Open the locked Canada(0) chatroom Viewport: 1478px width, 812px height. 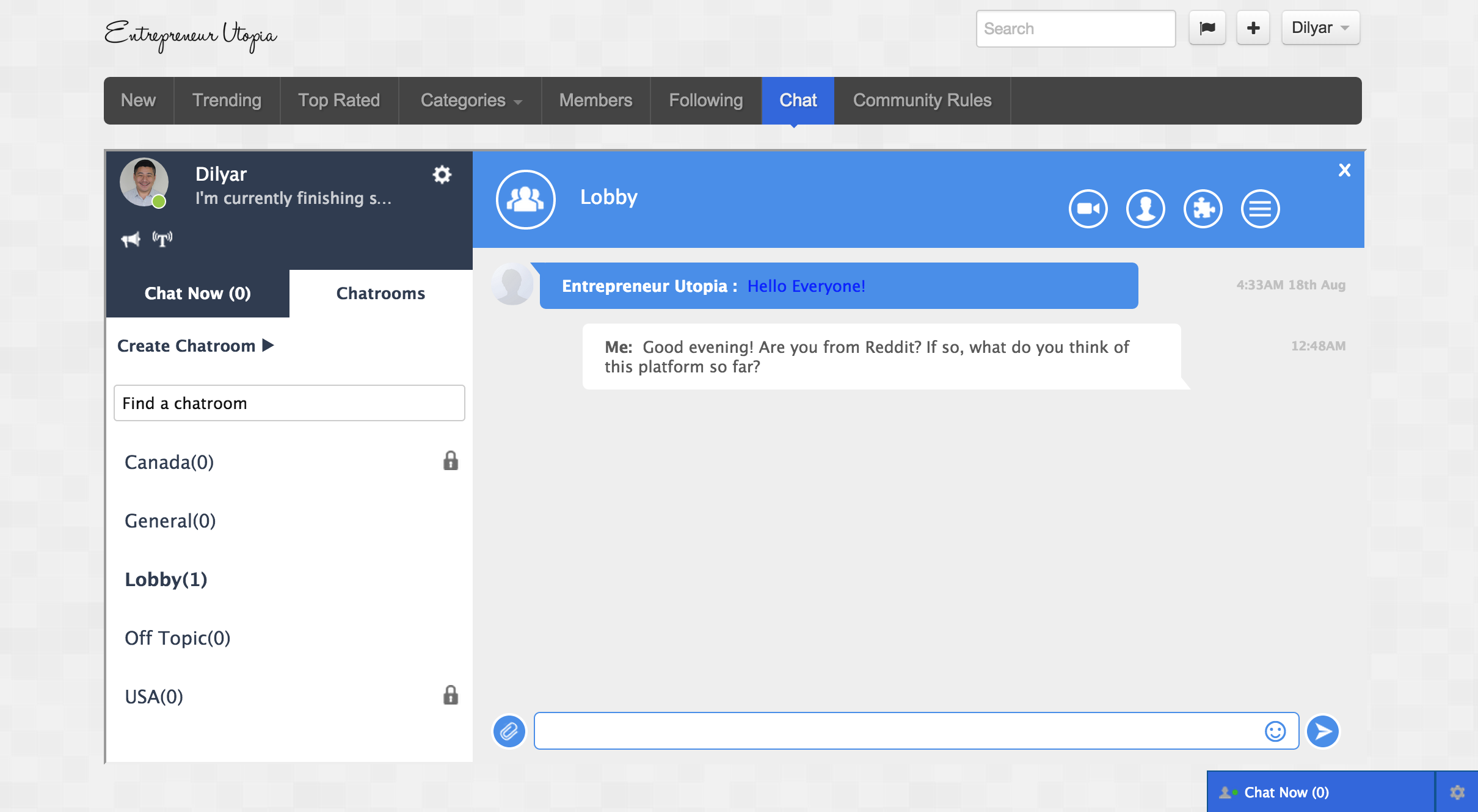coord(169,462)
